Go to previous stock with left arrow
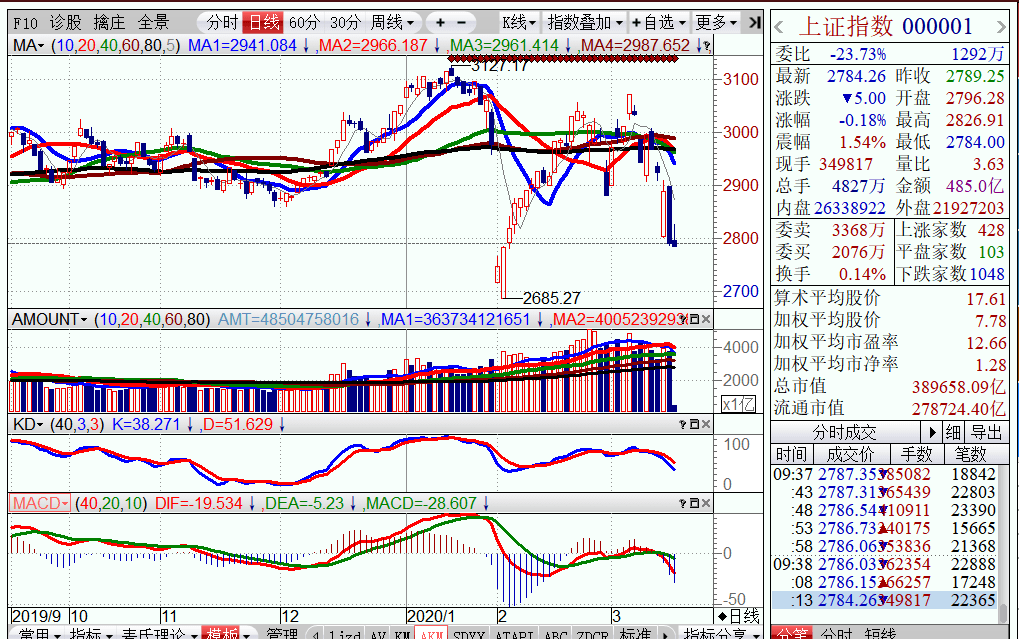The image size is (1019, 639). tap(779, 28)
